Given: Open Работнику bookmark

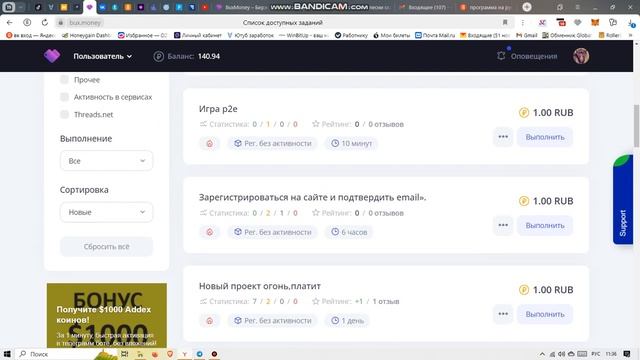Looking at the screenshot, I should 351,35.
